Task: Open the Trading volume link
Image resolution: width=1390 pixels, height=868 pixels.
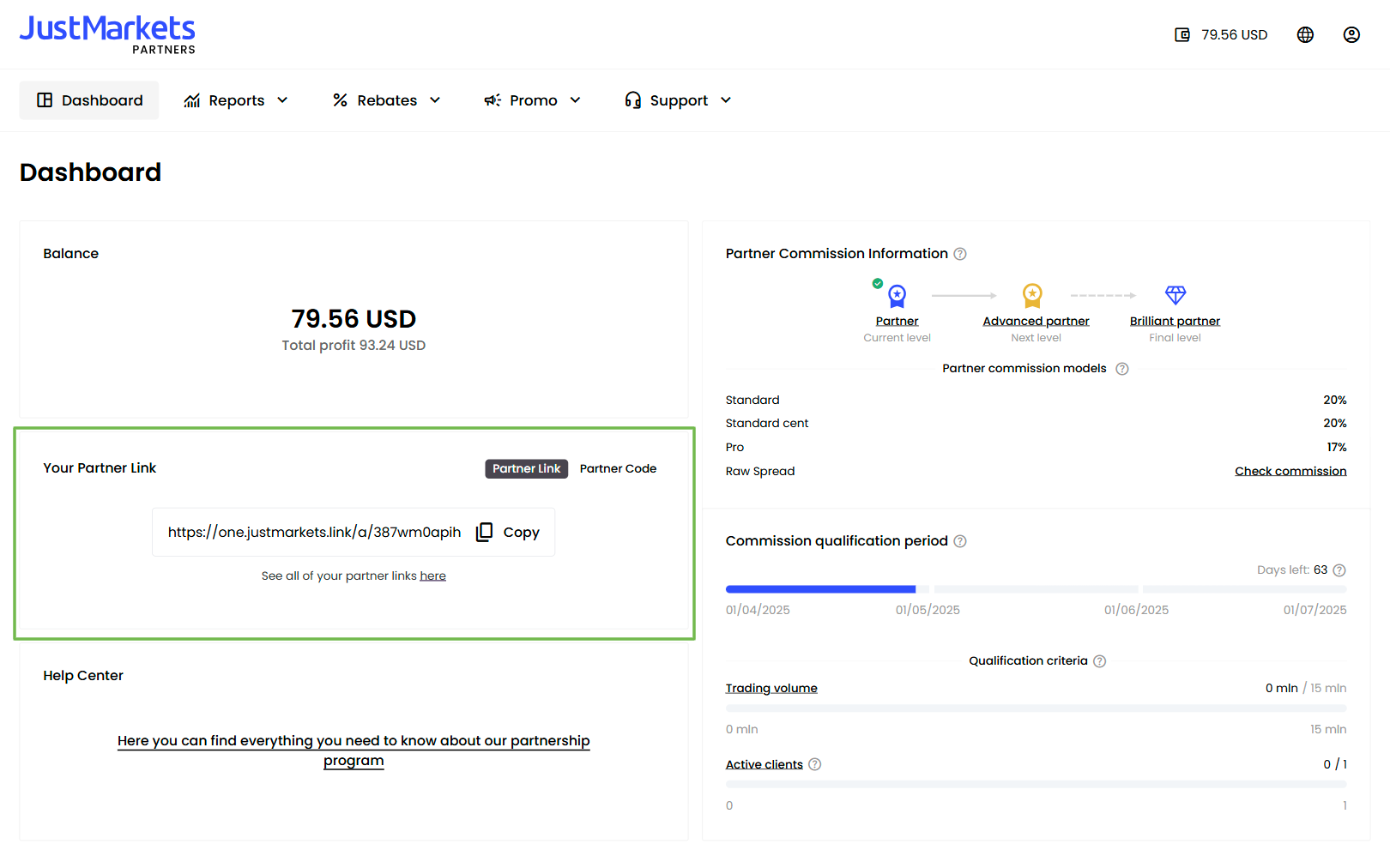Action: [x=771, y=688]
